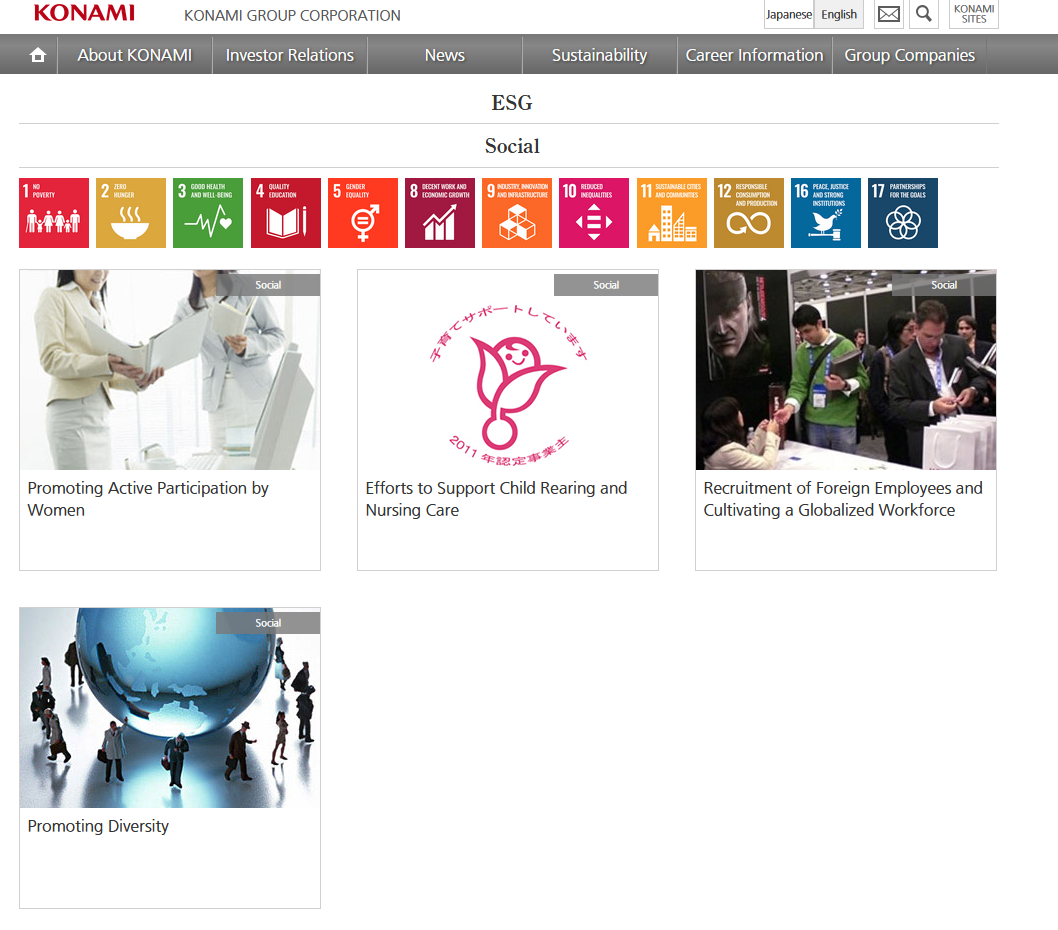Click the ESG heading text
1058x930 pixels.
511,103
